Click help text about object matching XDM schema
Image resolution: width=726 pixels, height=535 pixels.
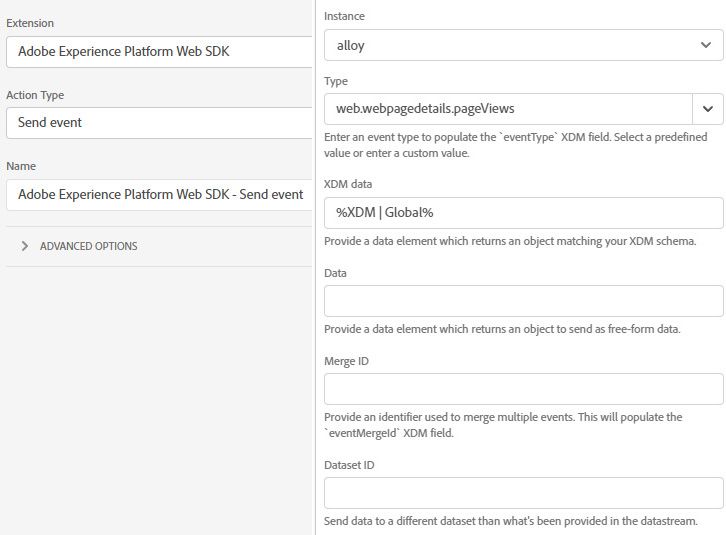(x=510, y=241)
